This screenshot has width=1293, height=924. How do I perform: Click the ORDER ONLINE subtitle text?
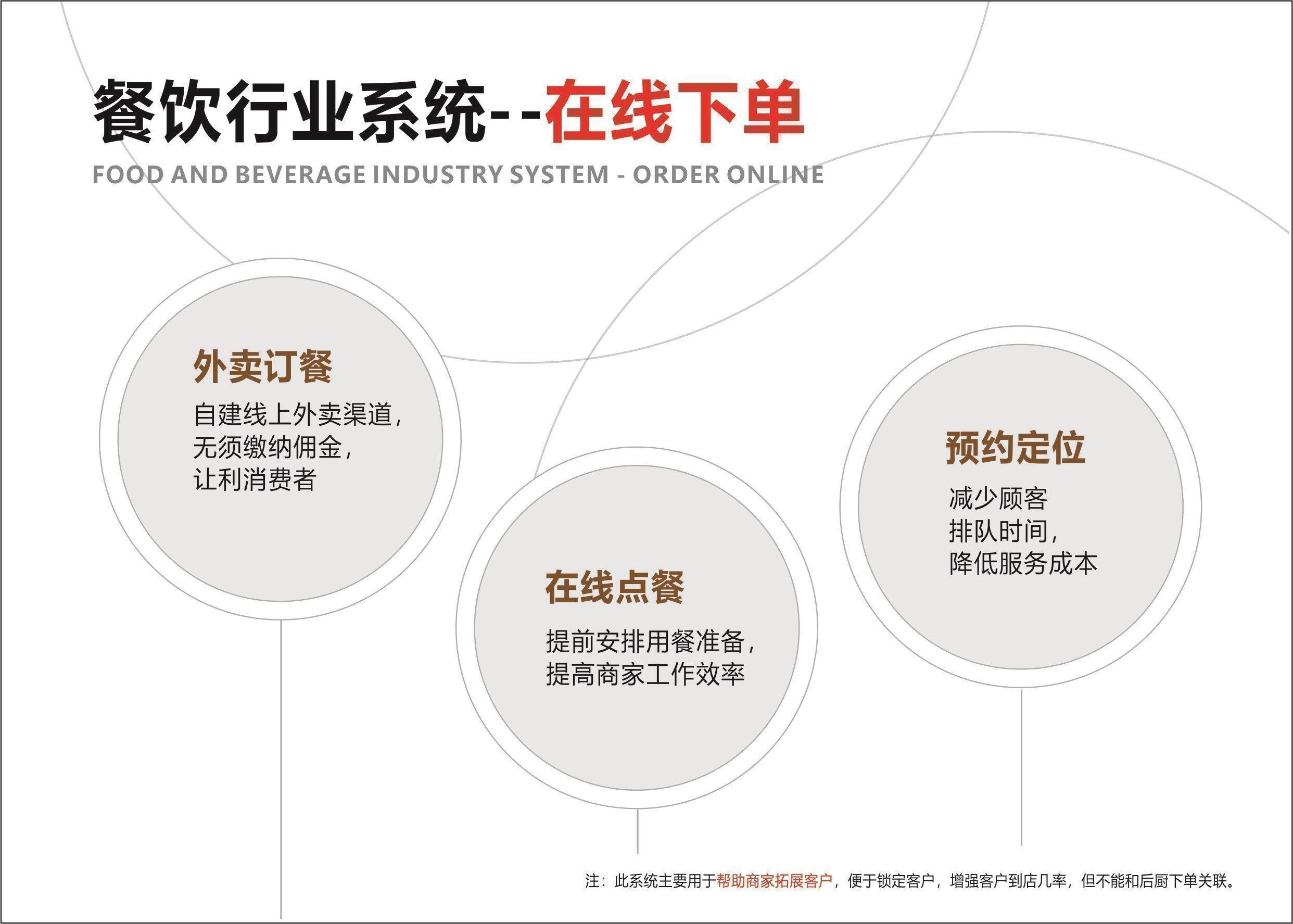pos(728,175)
